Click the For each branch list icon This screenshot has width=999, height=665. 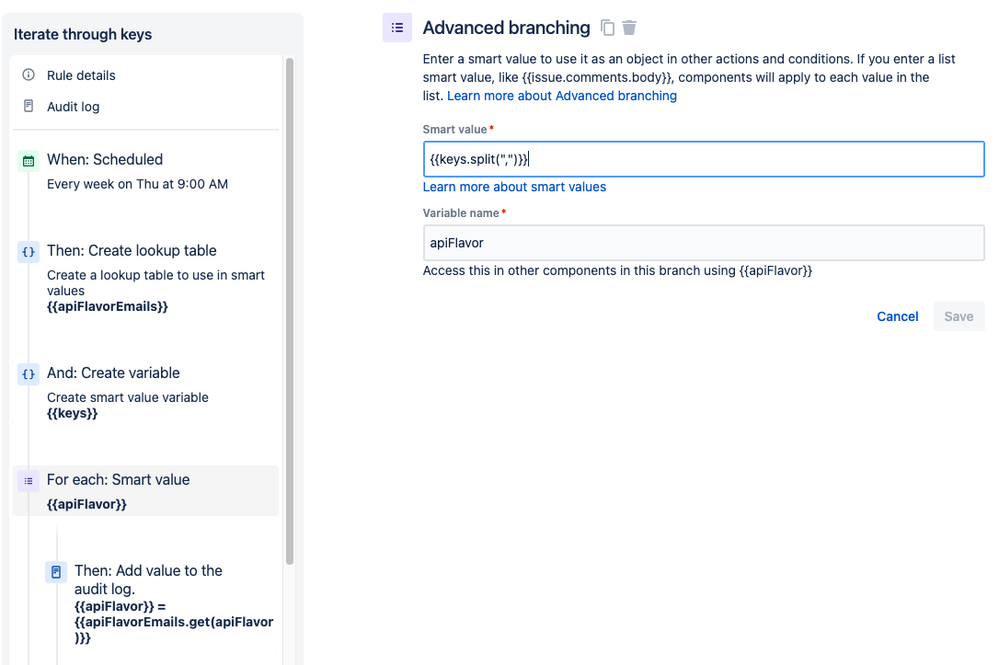click(x=29, y=481)
